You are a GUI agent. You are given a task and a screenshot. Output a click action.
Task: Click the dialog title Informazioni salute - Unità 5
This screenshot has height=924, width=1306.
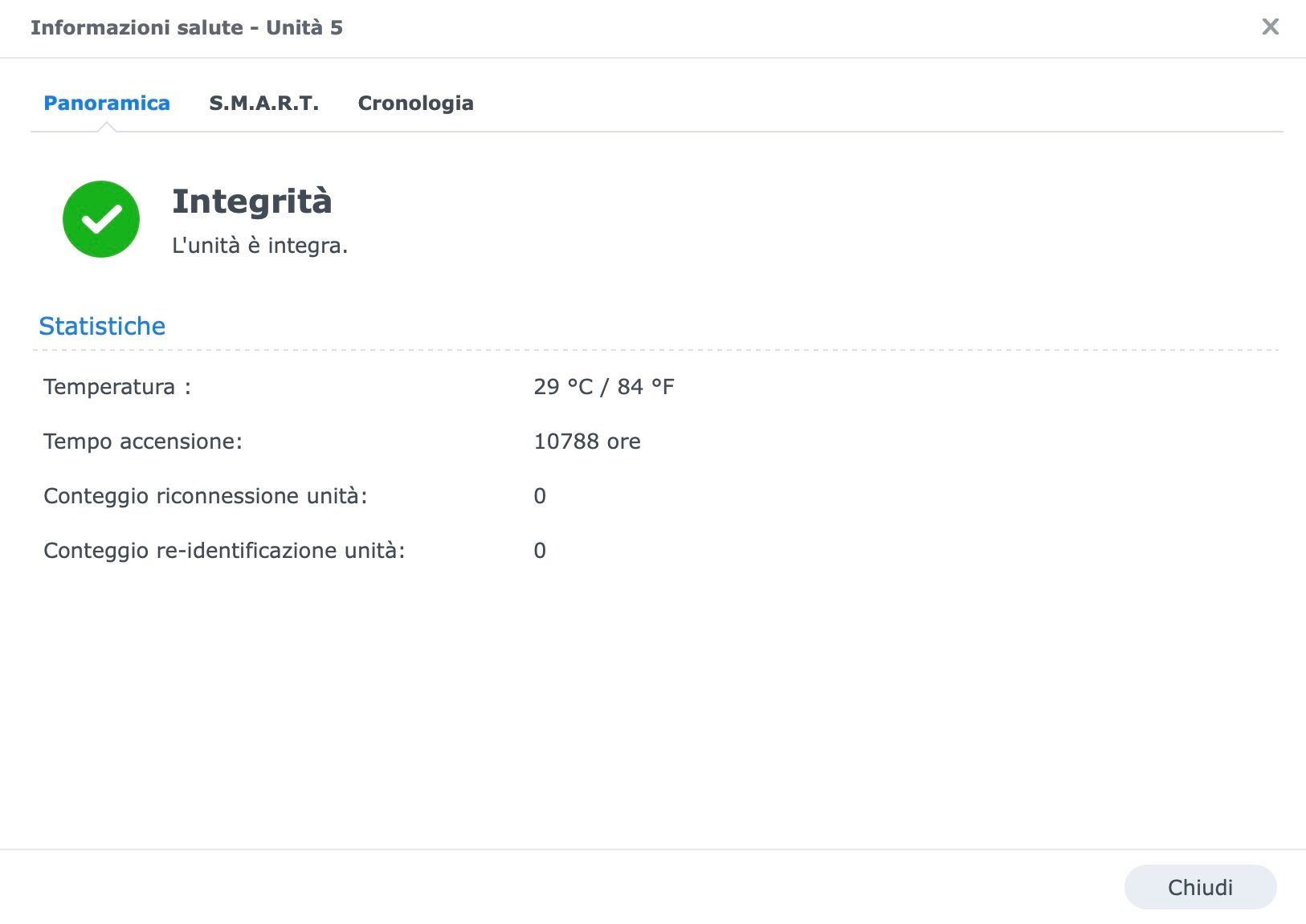[187, 27]
